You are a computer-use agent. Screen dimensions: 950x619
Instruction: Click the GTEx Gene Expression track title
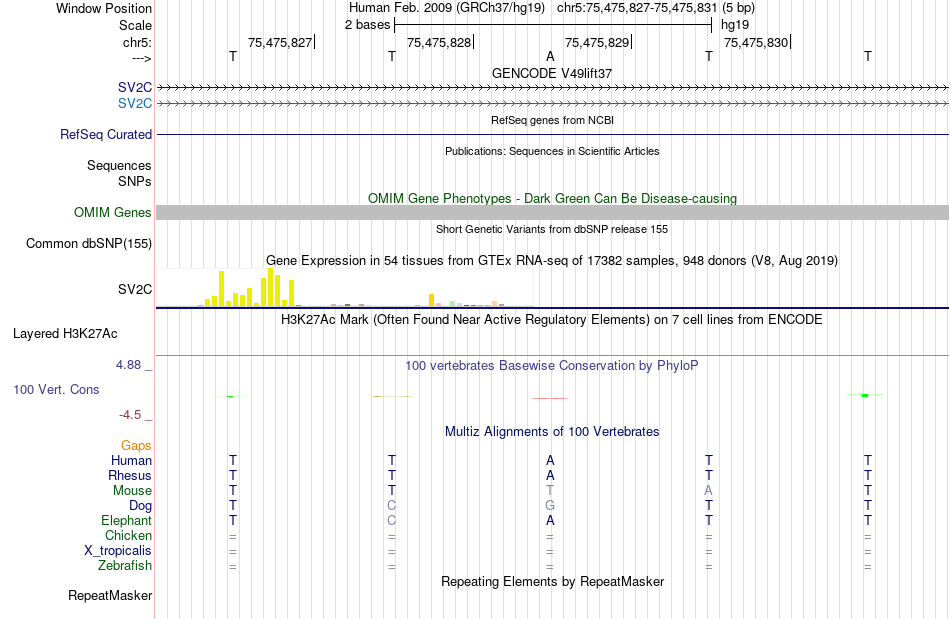point(552,260)
